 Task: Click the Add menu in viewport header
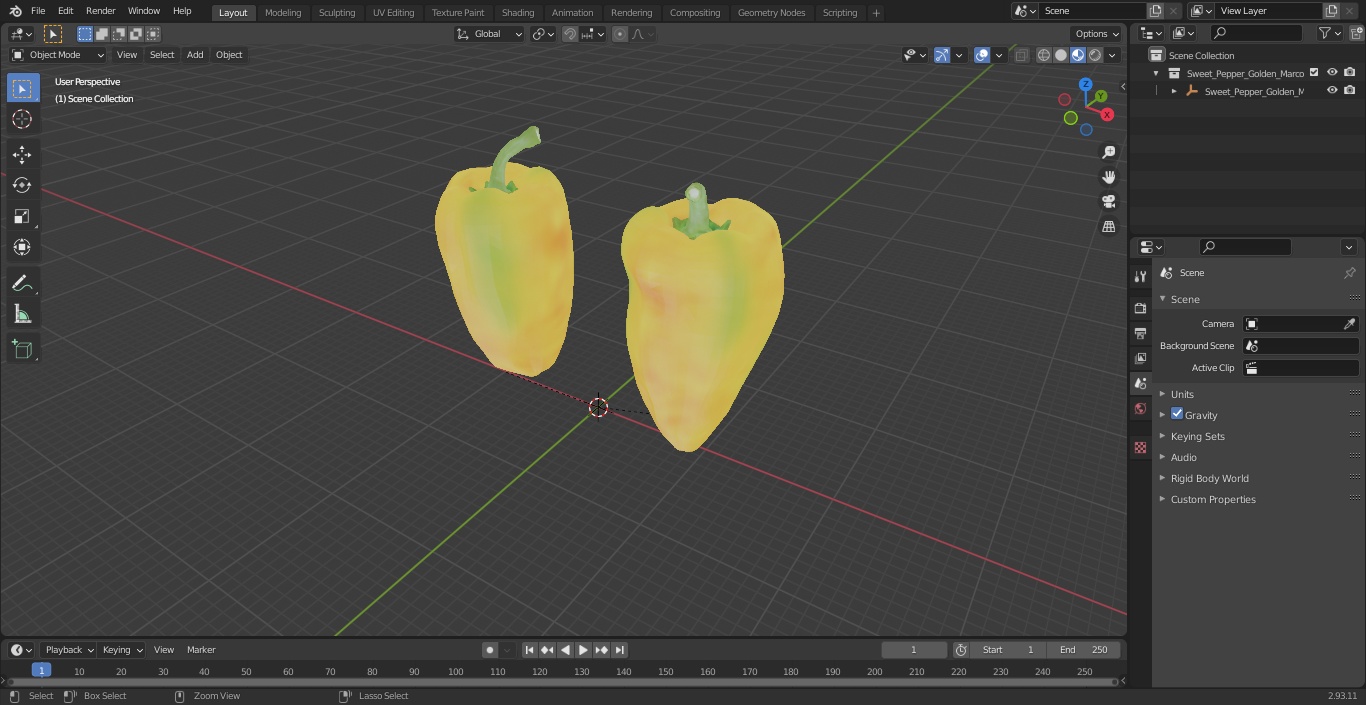[195, 55]
